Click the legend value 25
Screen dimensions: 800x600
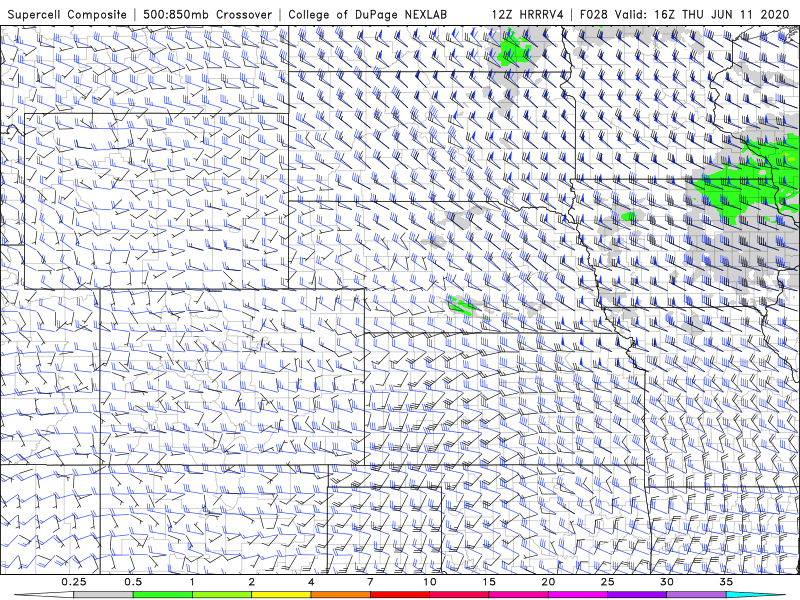coord(607,582)
